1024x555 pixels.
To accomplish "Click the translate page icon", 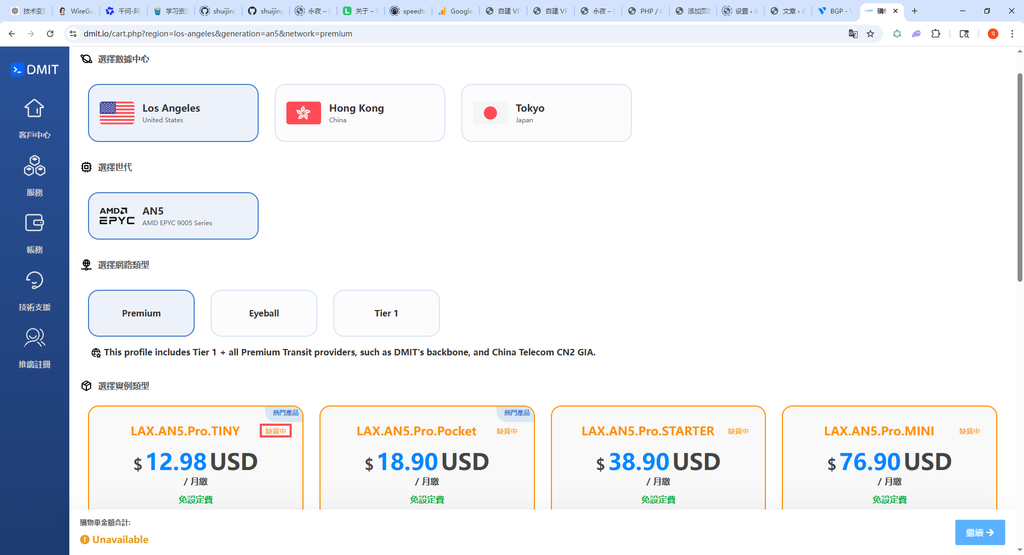I will tap(852, 33).
